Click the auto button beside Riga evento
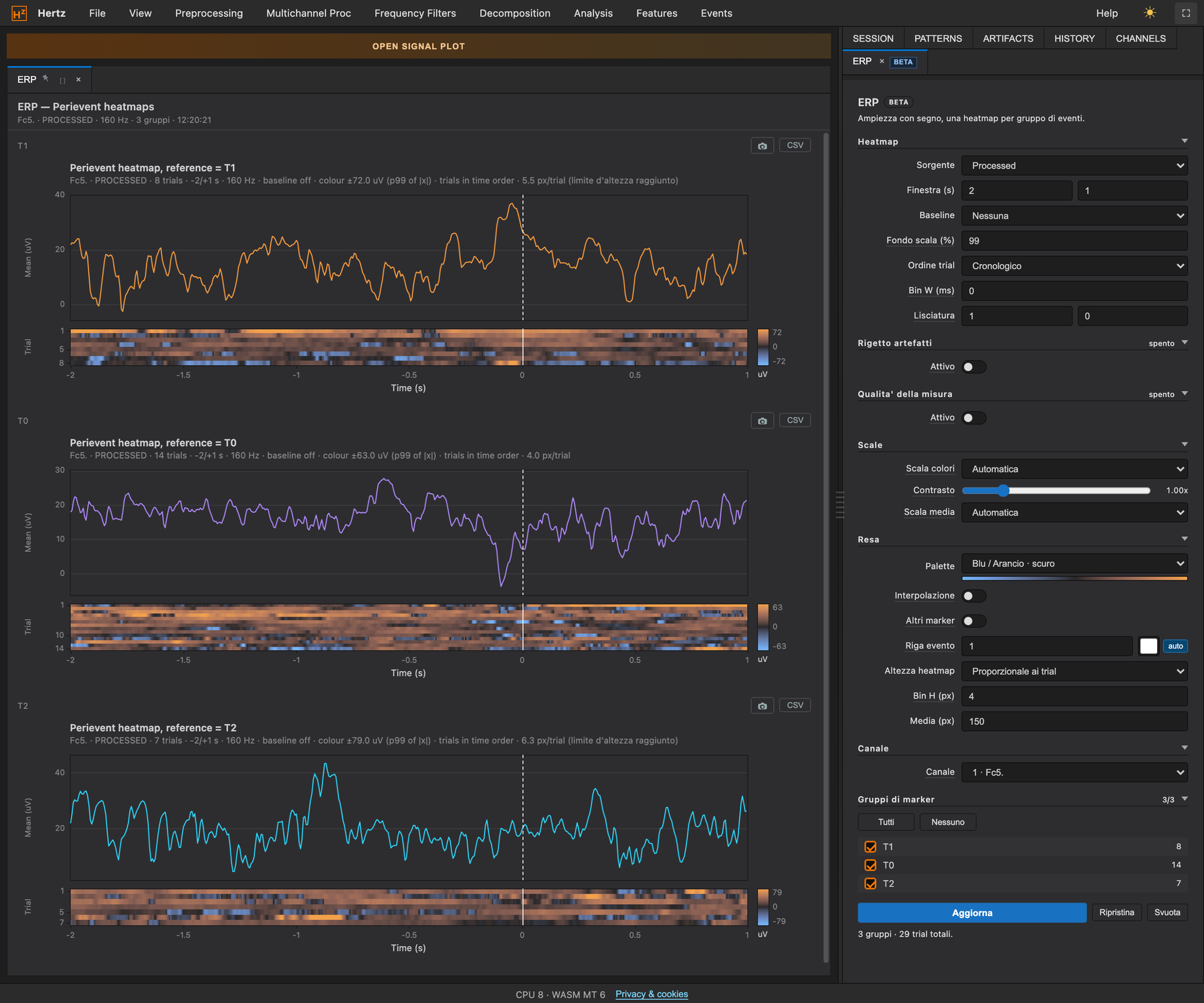 pyautogui.click(x=1175, y=646)
